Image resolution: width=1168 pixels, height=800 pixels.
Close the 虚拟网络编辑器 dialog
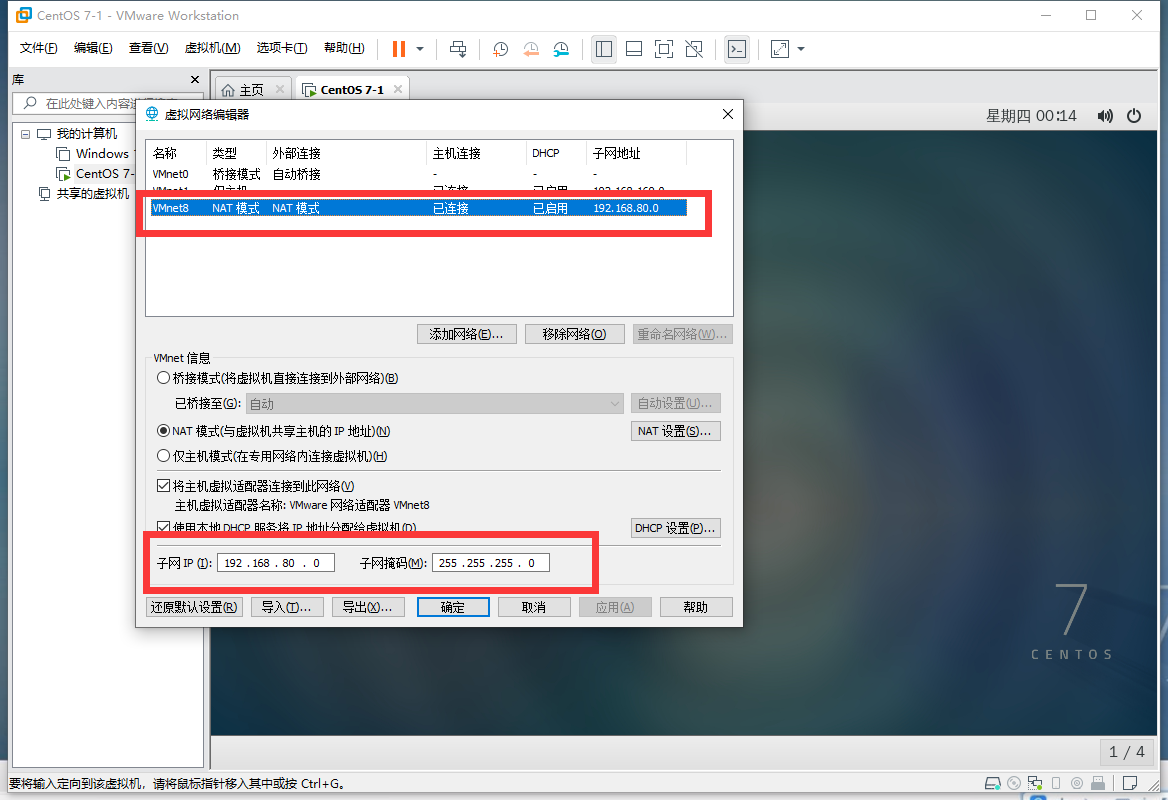tap(728, 114)
